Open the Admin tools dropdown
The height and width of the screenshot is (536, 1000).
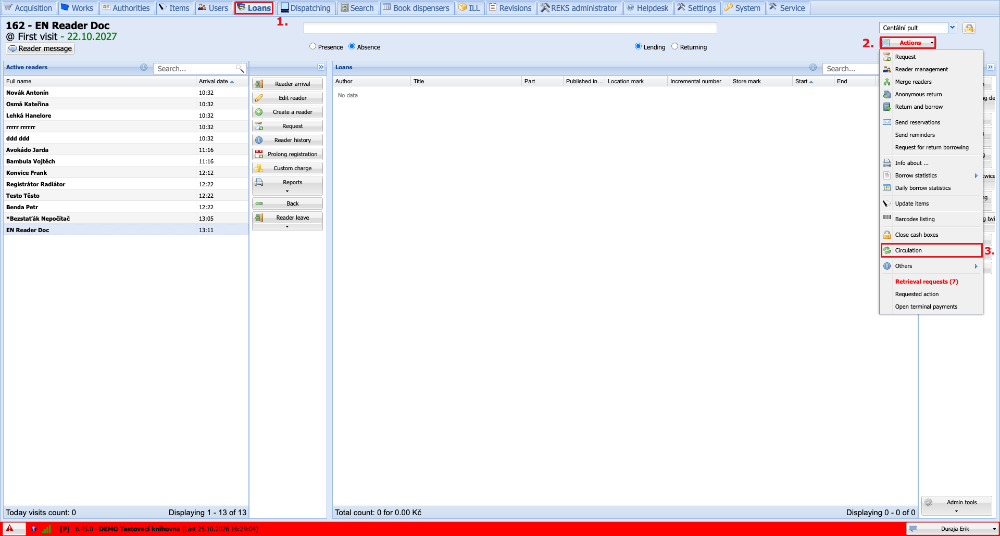tap(957, 505)
